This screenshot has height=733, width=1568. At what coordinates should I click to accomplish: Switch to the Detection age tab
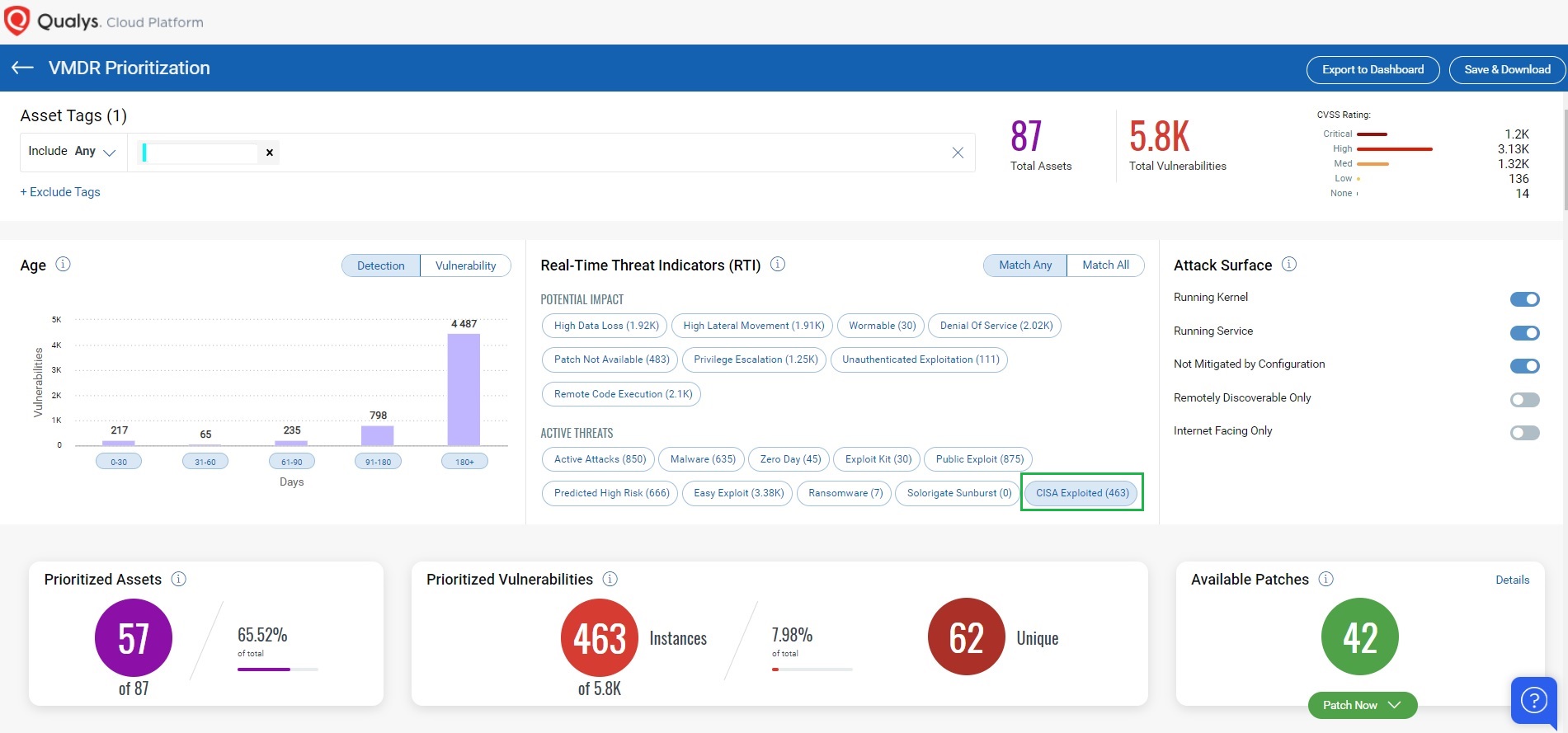tap(381, 265)
